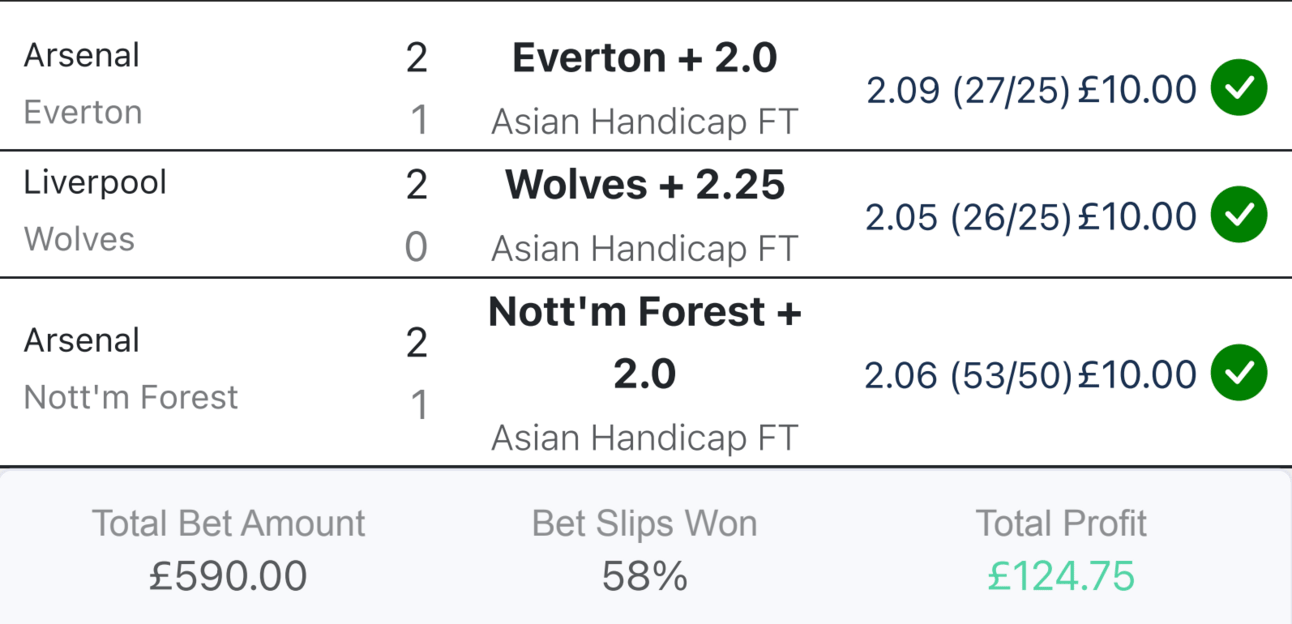Click Asian Handicap FT under Wolves + 2.25
The height and width of the screenshot is (624, 1292).
(645, 248)
